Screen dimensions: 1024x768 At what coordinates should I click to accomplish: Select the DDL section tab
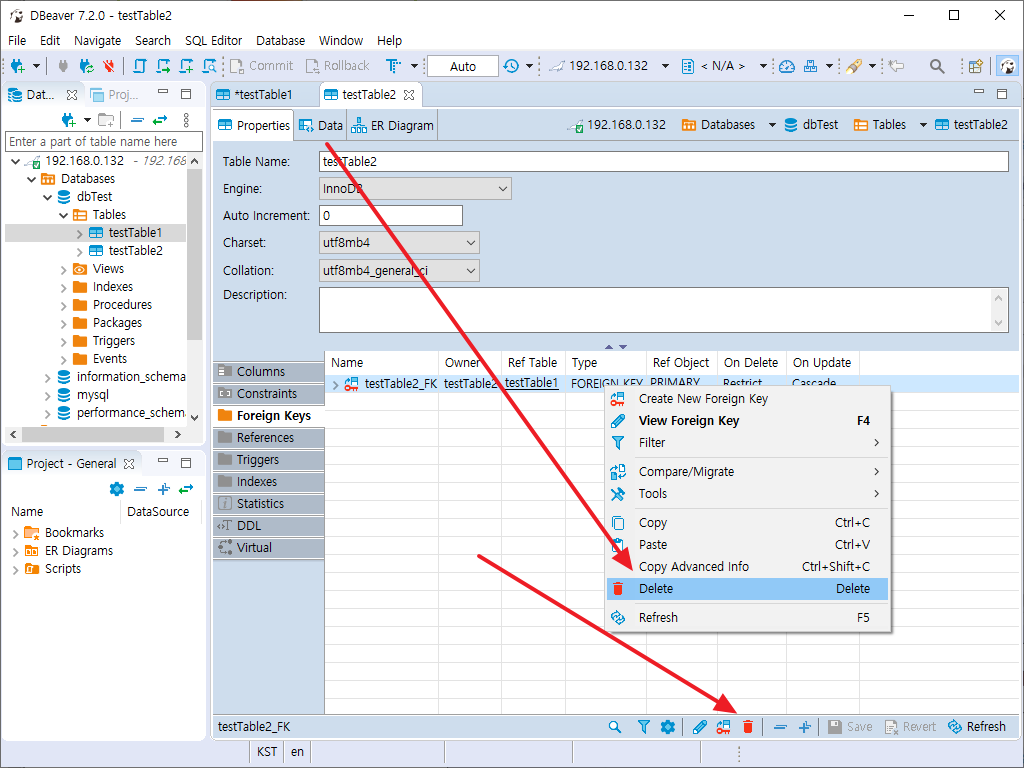(269, 526)
